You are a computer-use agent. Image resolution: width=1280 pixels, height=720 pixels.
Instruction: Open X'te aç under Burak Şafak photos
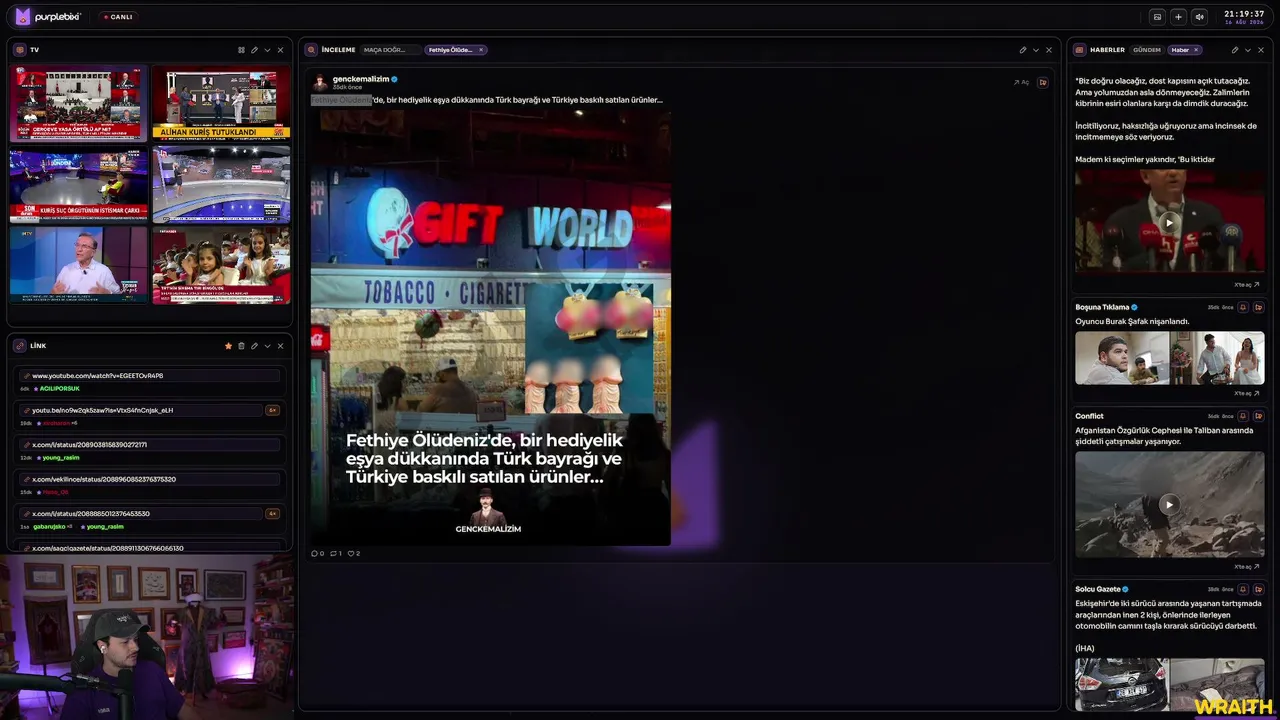tap(1247, 393)
